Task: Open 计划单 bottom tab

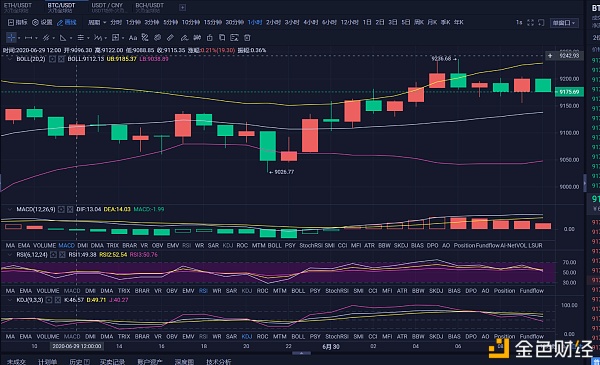Action: 47,362
